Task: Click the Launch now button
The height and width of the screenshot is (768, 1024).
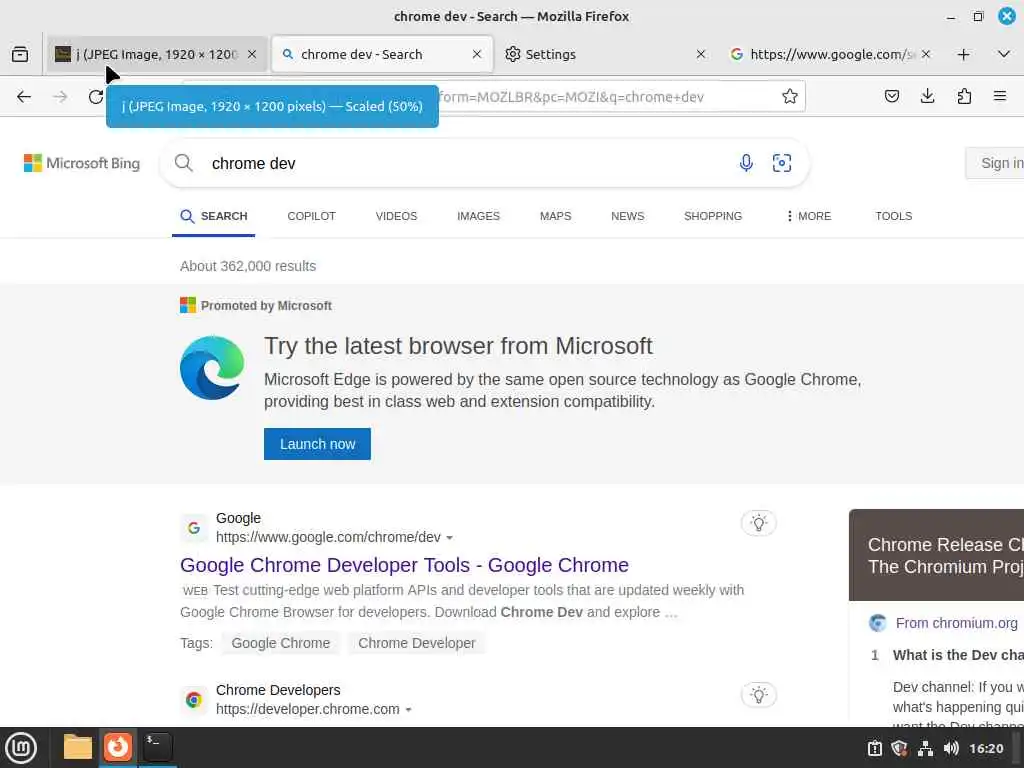Action: (317, 444)
